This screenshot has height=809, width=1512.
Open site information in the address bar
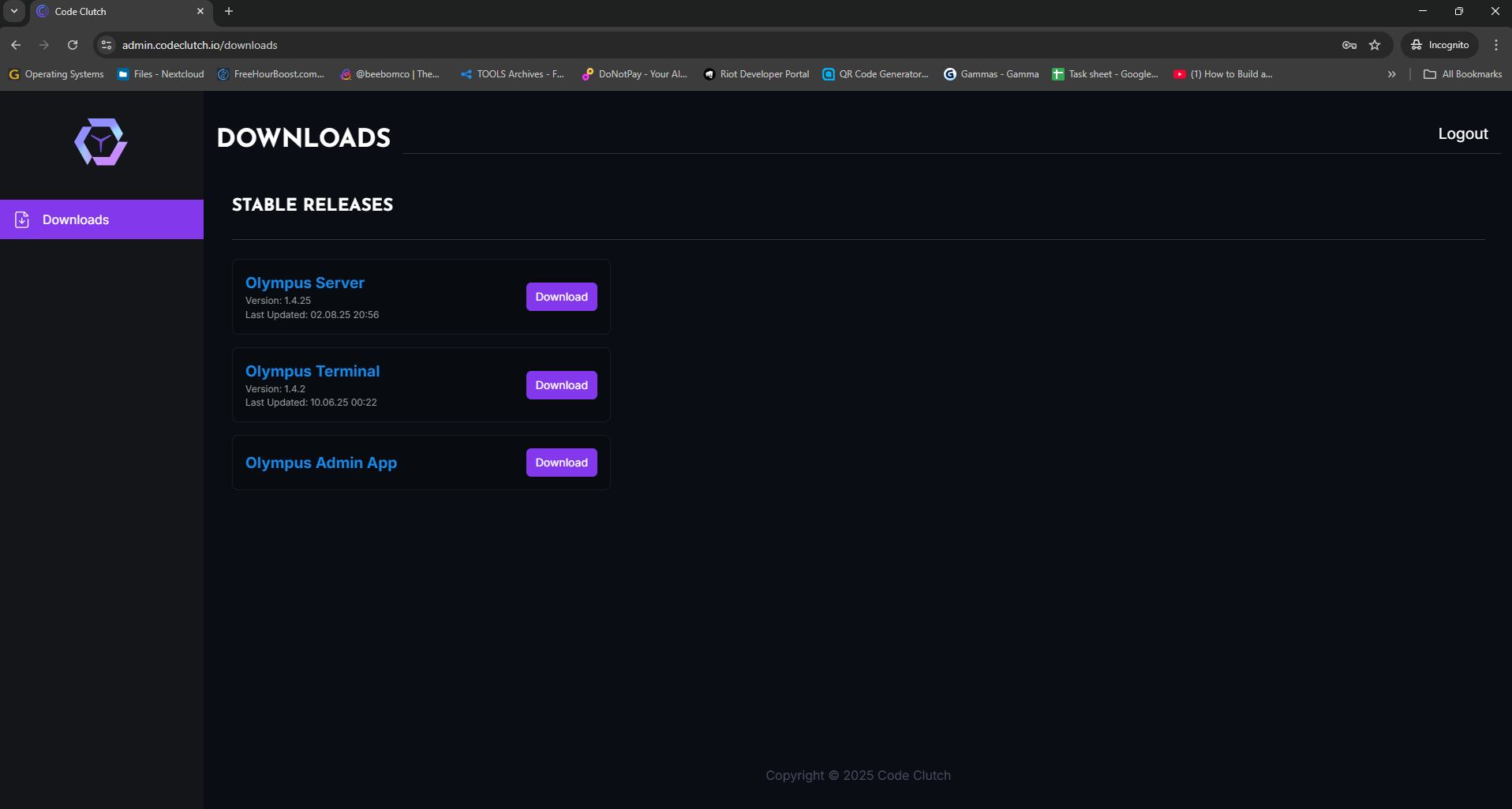[x=106, y=45]
